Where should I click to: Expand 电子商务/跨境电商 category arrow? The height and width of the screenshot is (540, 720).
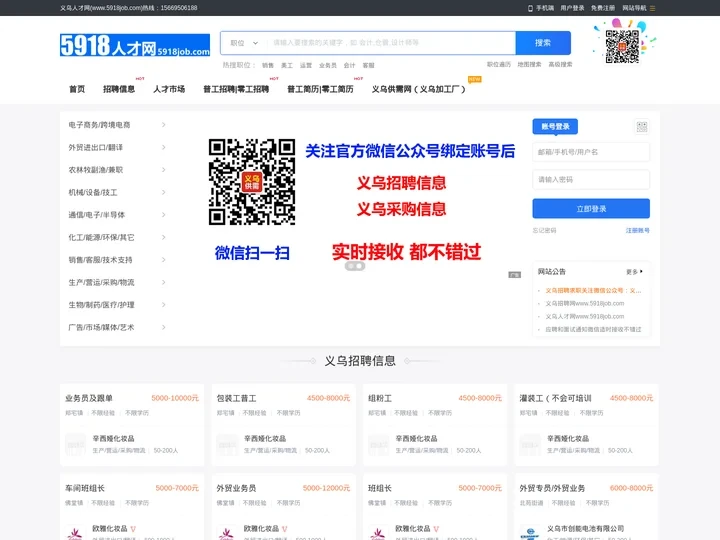(x=163, y=125)
